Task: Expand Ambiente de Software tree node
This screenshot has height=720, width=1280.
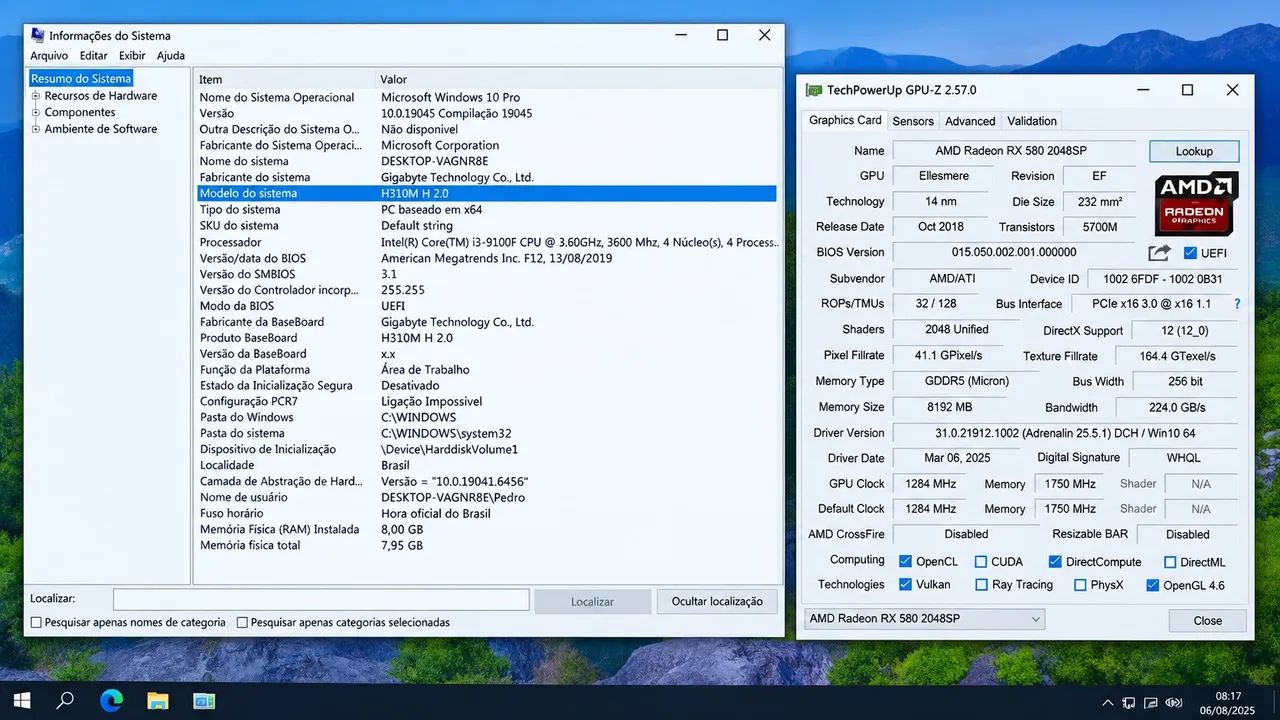Action: coord(36,129)
